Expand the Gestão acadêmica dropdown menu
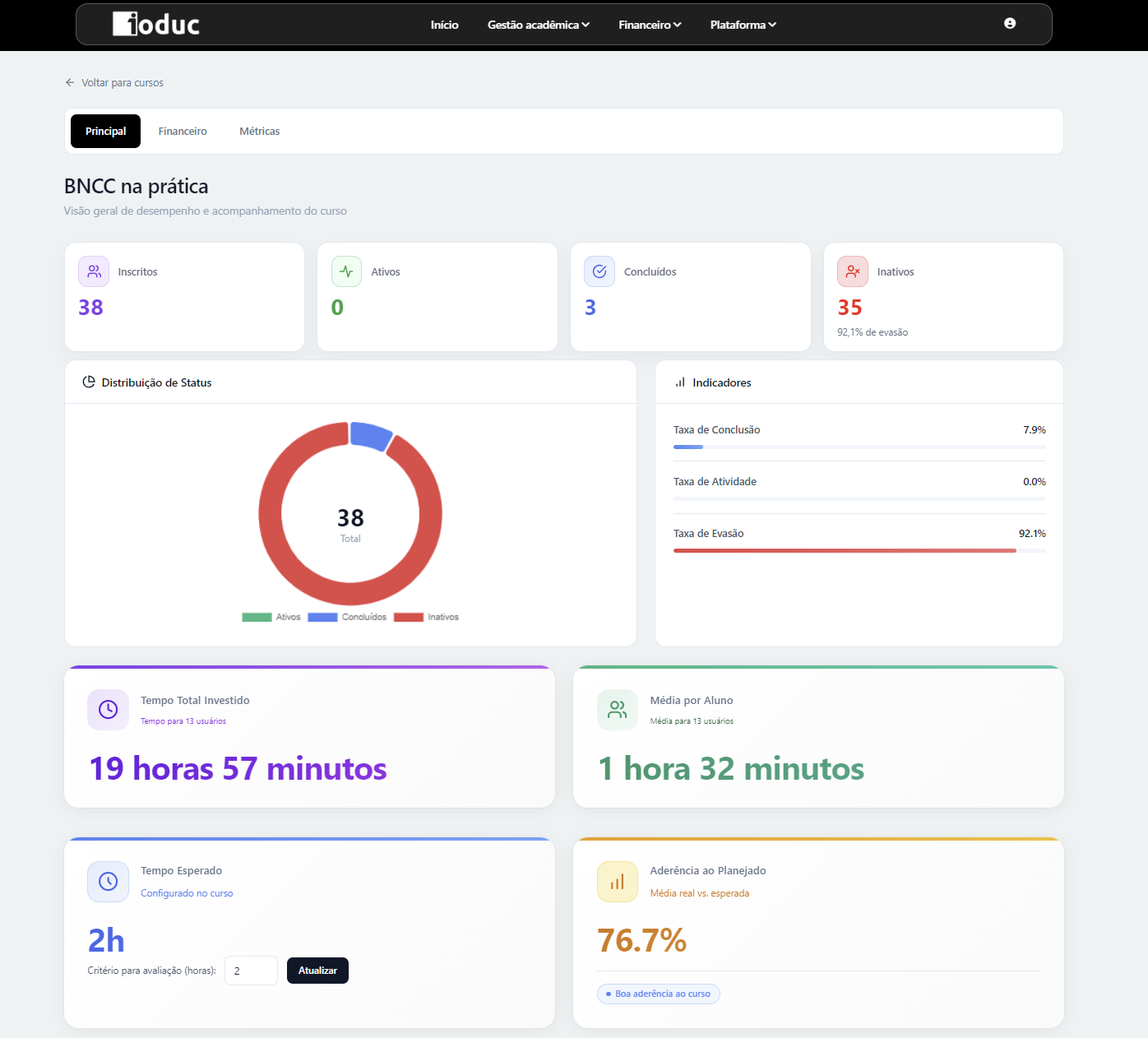The height and width of the screenshot is (1038, 1148). tap(538, 25)
